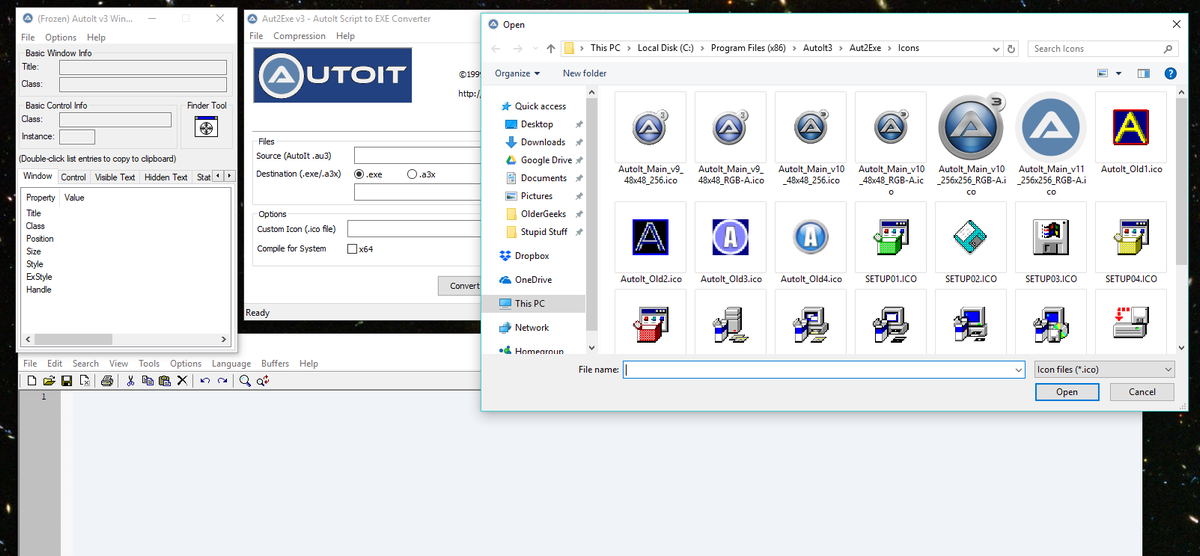Select the AutoIt_Old4.ico icon file

coord(810,244)
